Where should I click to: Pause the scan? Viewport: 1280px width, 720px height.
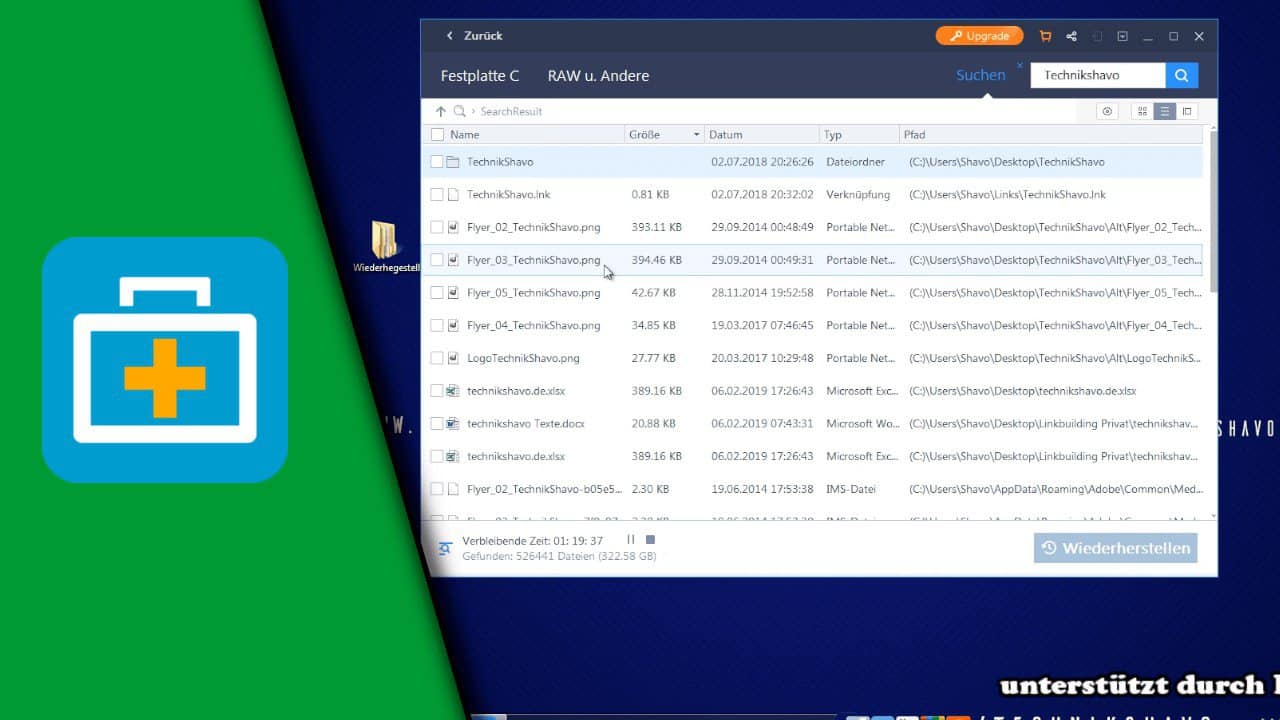631,540
